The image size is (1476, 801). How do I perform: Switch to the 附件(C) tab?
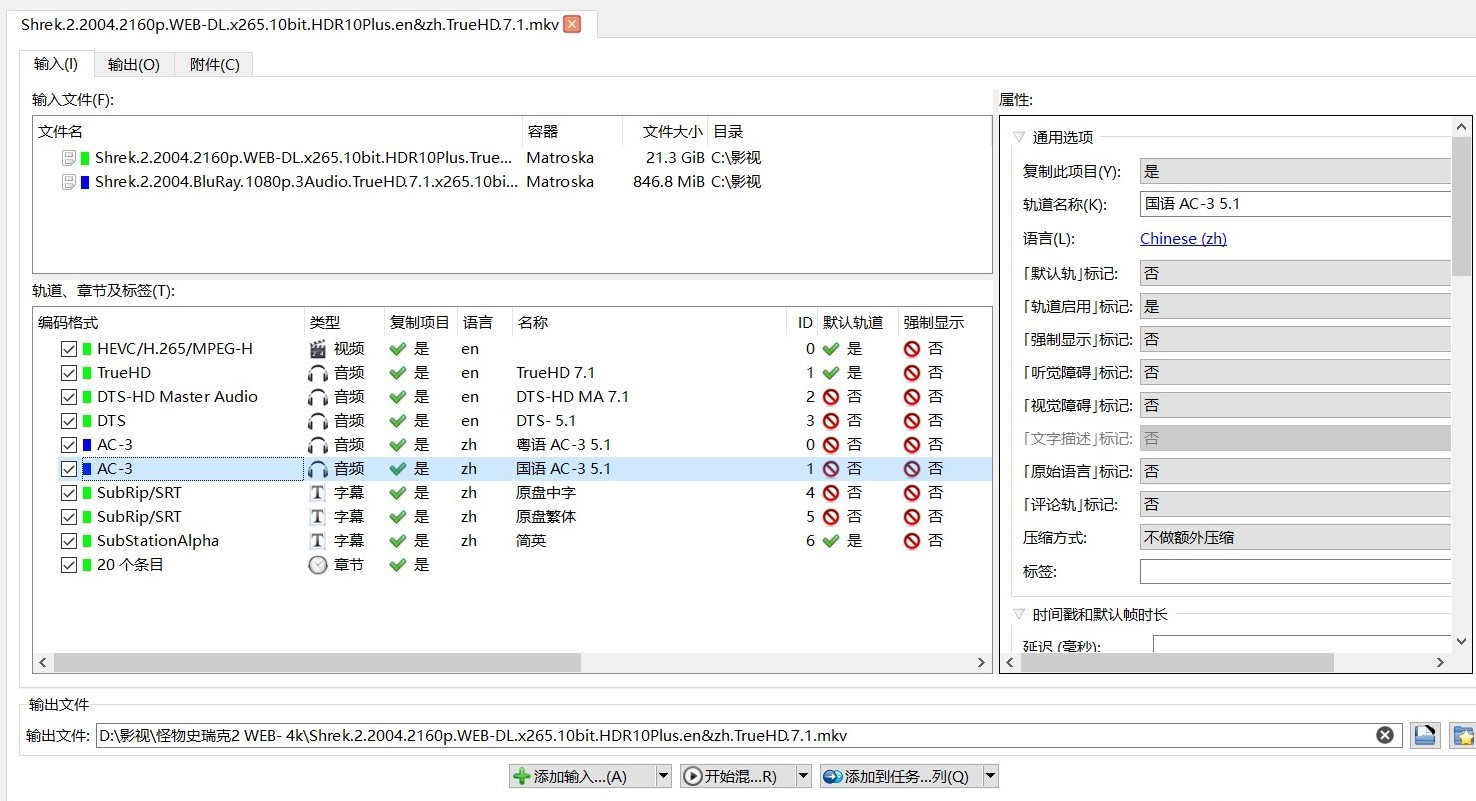click(214, 64)
